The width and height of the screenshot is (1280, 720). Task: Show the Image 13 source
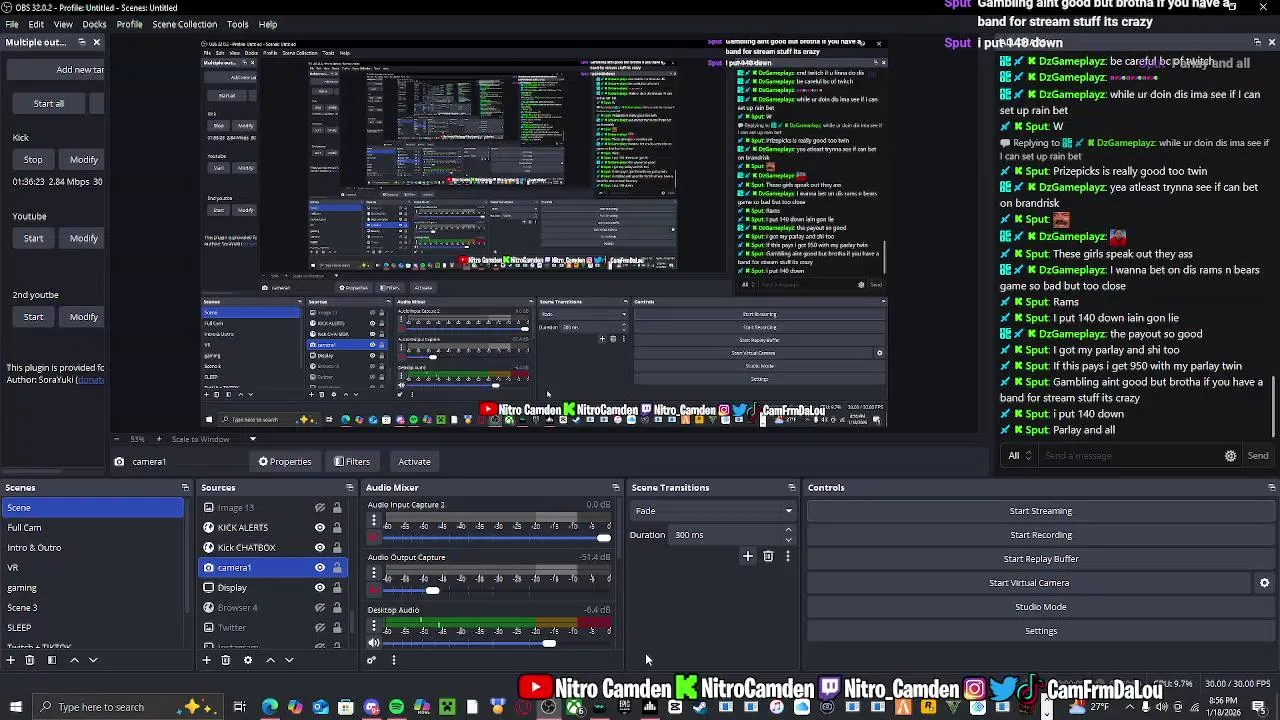pos(320,508)
